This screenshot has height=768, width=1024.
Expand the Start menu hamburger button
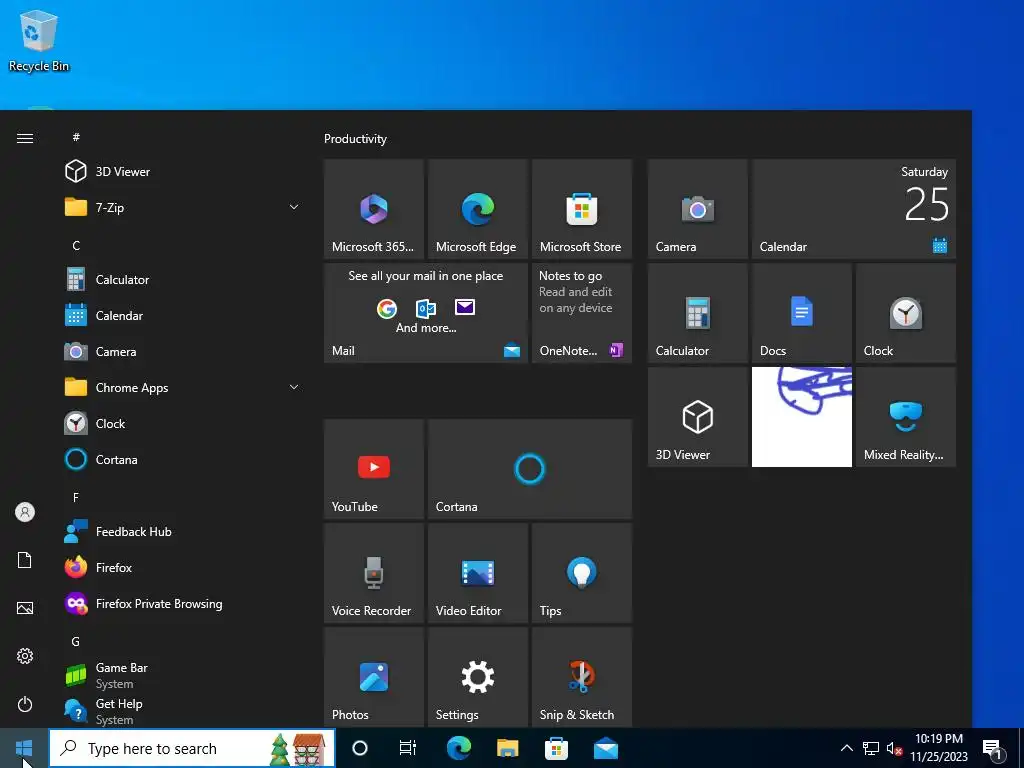point(25,138)
